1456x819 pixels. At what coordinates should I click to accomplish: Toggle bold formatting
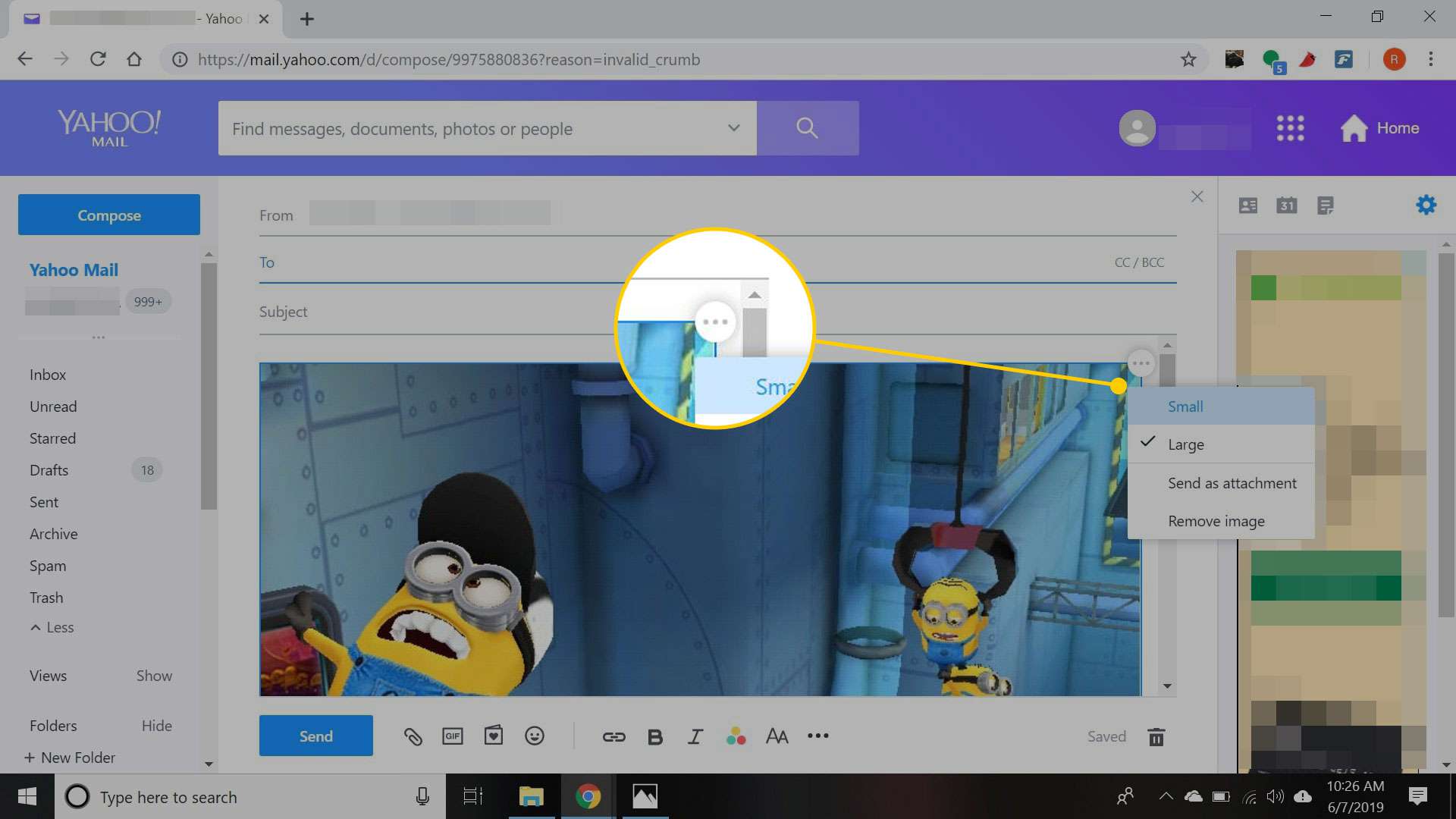655,736
